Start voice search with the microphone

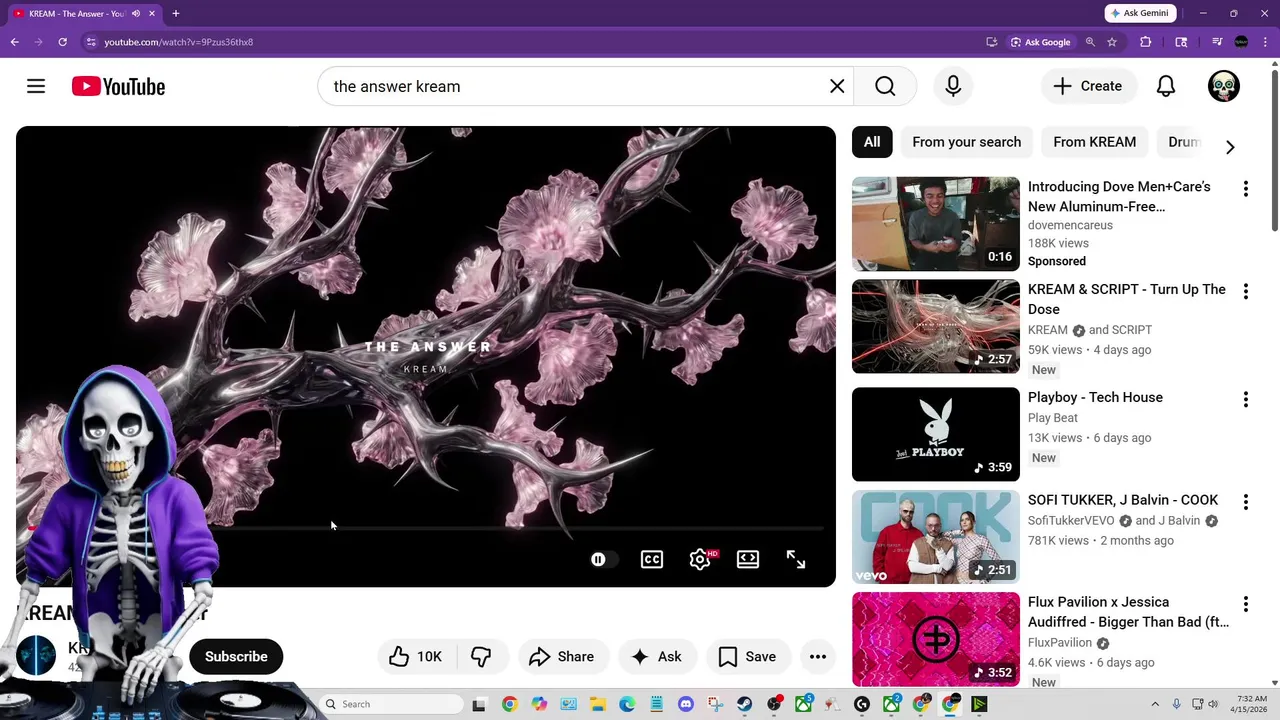(953, 86)
